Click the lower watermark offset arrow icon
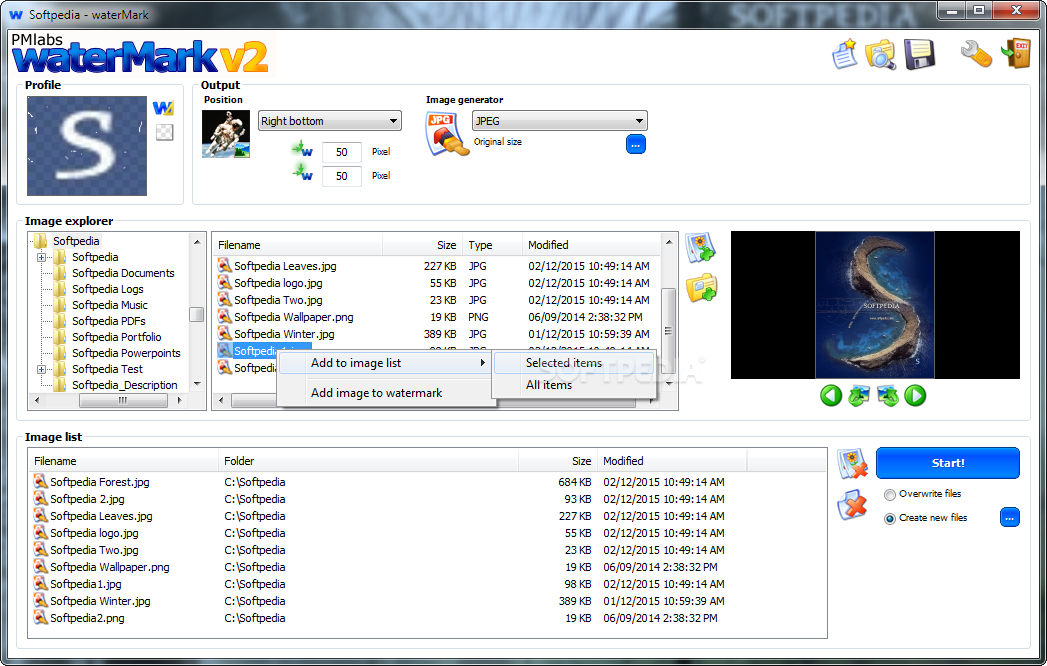Viewport: 1047px width, 666px height. pyautogui.click(x=302, y=174)
